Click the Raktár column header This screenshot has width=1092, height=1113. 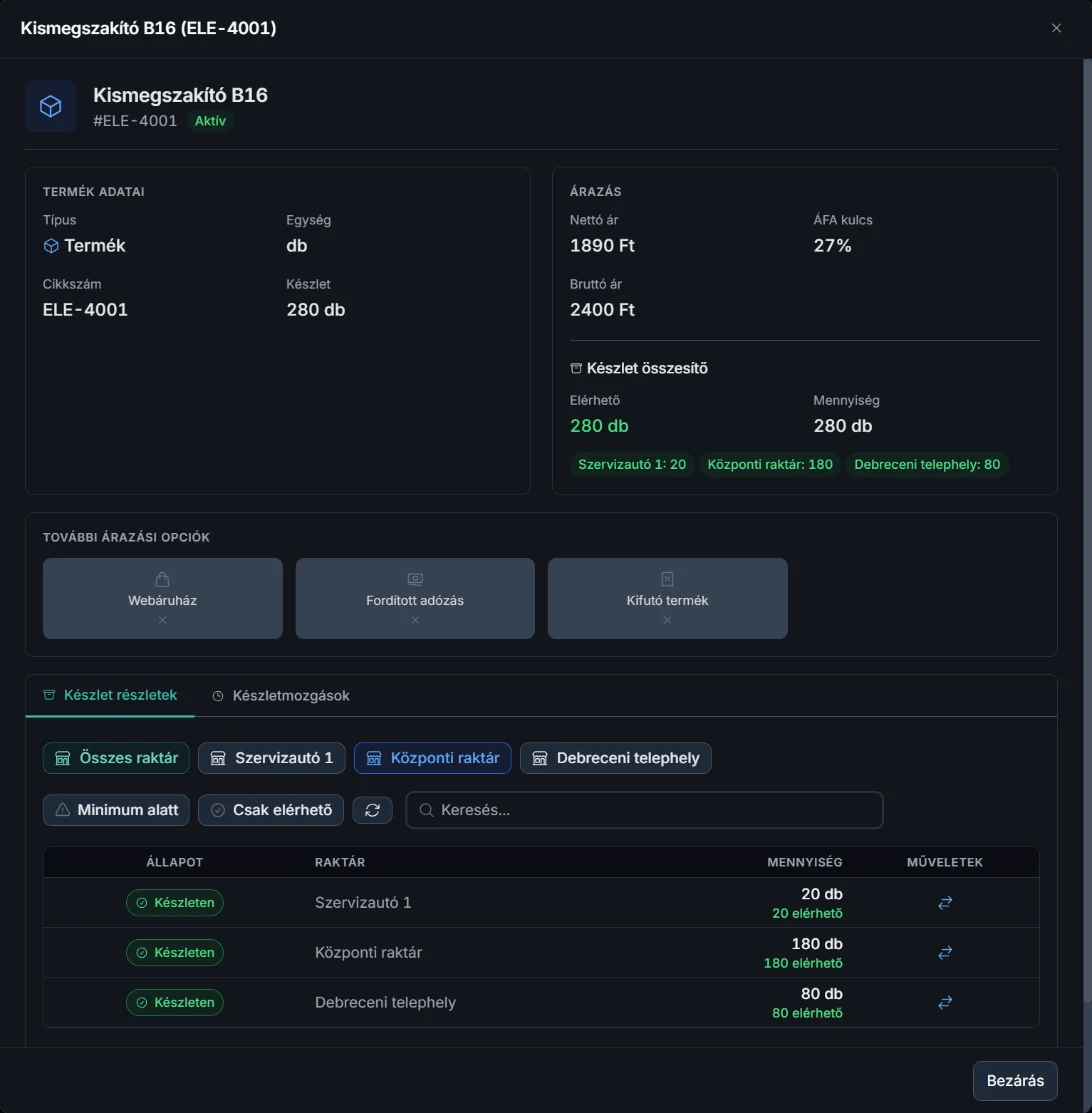pyautogui.click(x=340, y=862)
